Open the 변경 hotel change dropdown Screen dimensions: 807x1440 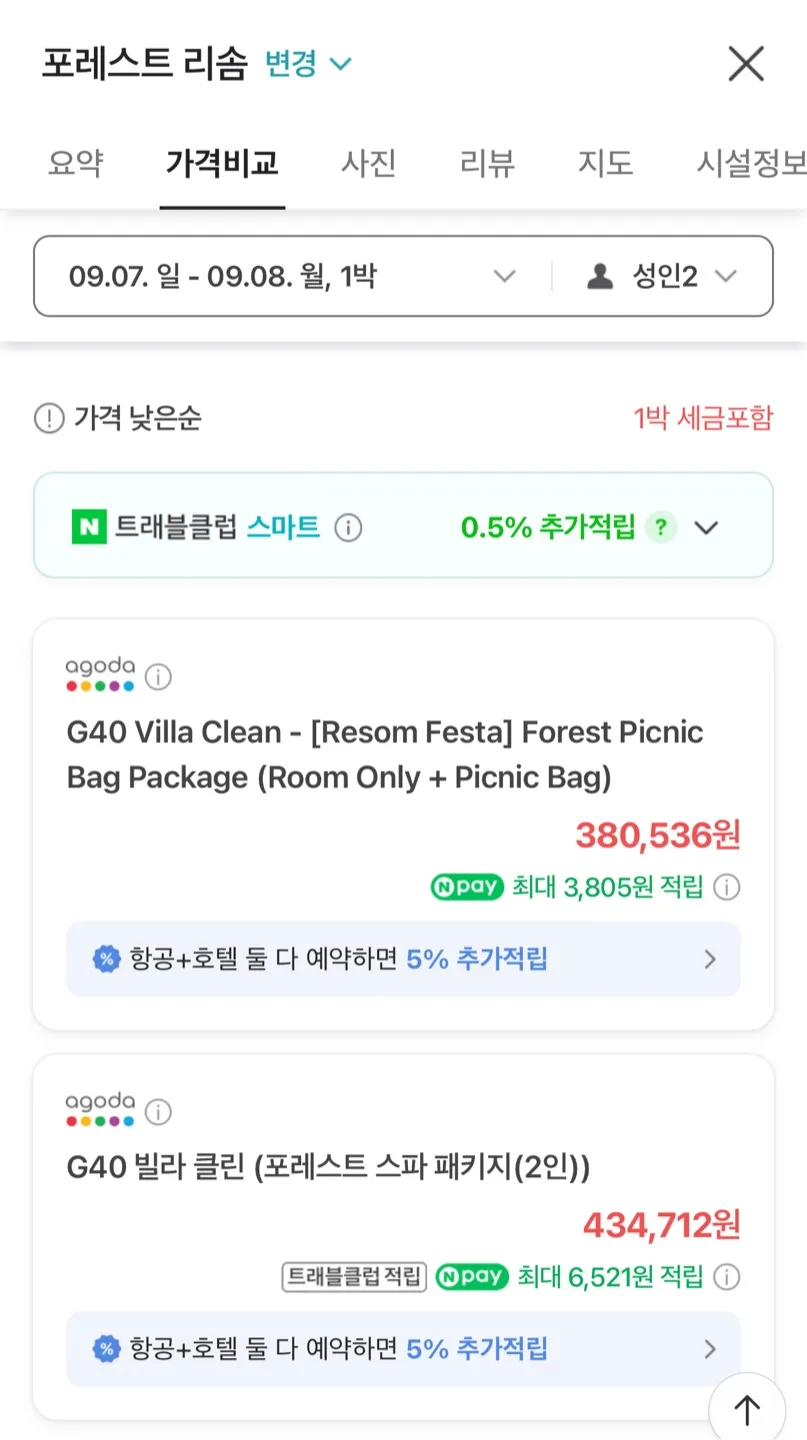pos(308,64)
